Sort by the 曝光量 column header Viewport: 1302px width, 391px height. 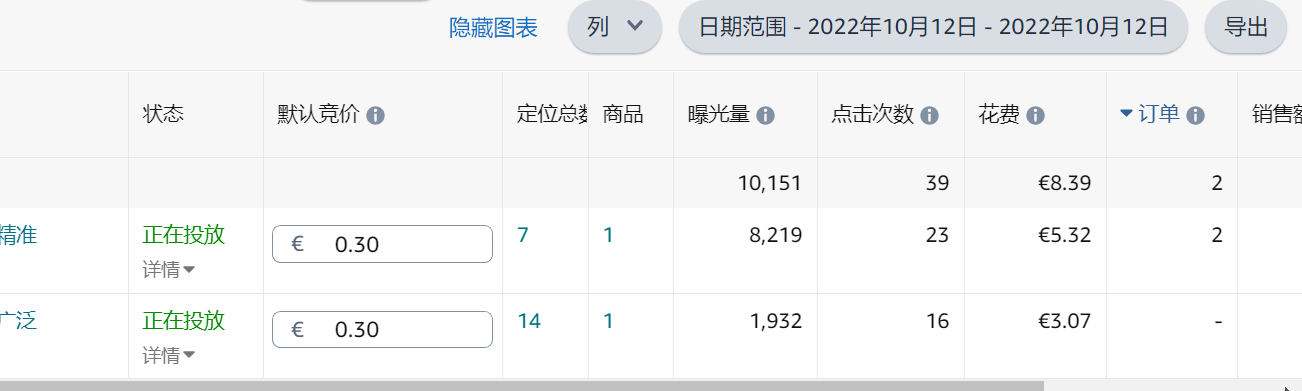click(719, 115)
